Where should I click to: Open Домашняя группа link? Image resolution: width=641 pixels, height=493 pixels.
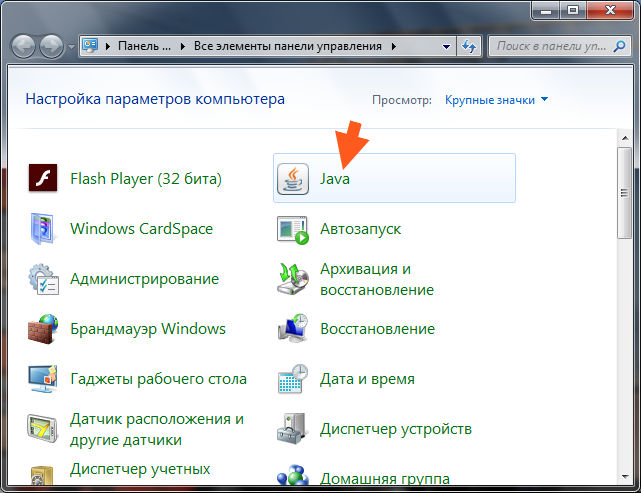(x=385, y=478)
